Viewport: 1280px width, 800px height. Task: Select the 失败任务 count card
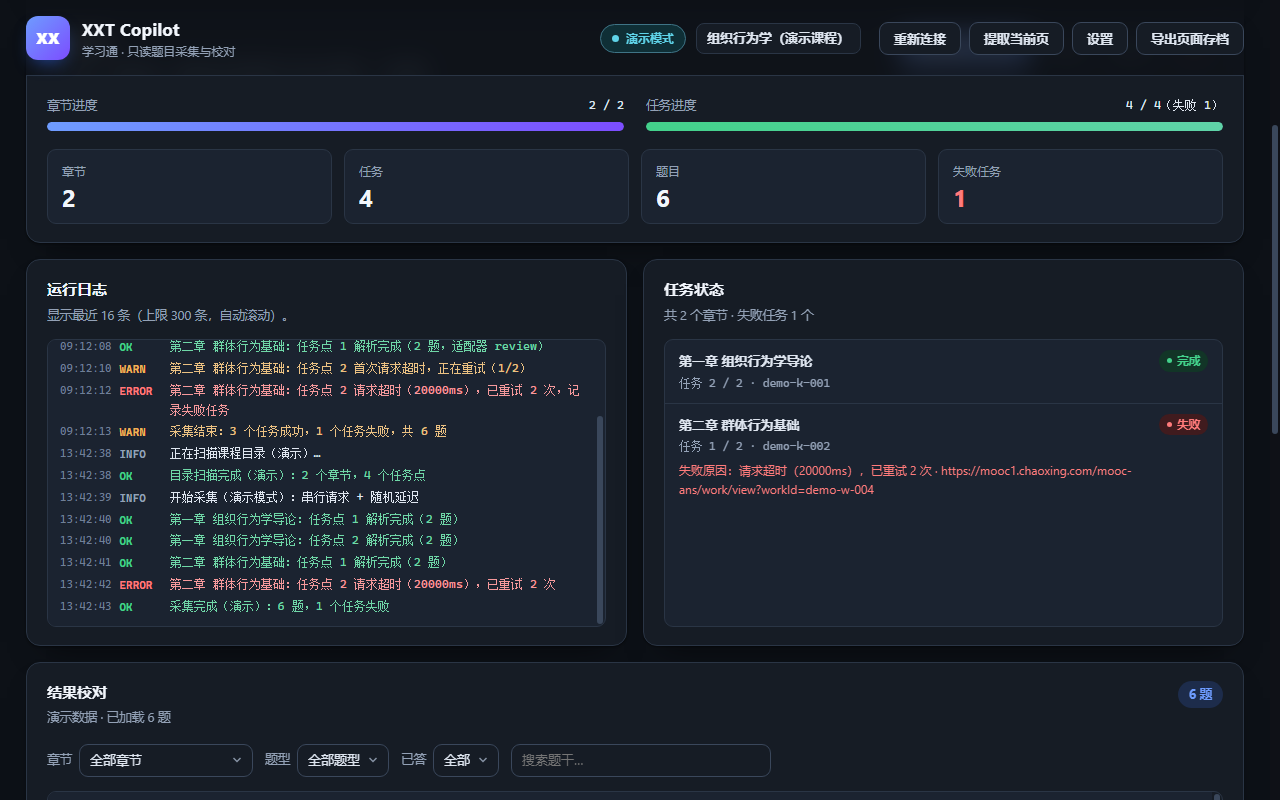tap(1080, 186)
